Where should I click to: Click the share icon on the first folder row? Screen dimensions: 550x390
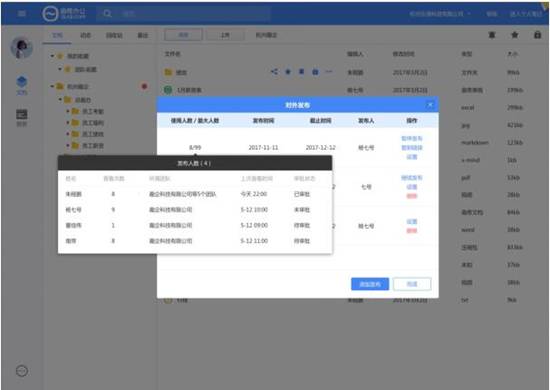pyautogui.click(x=274, y=72)
